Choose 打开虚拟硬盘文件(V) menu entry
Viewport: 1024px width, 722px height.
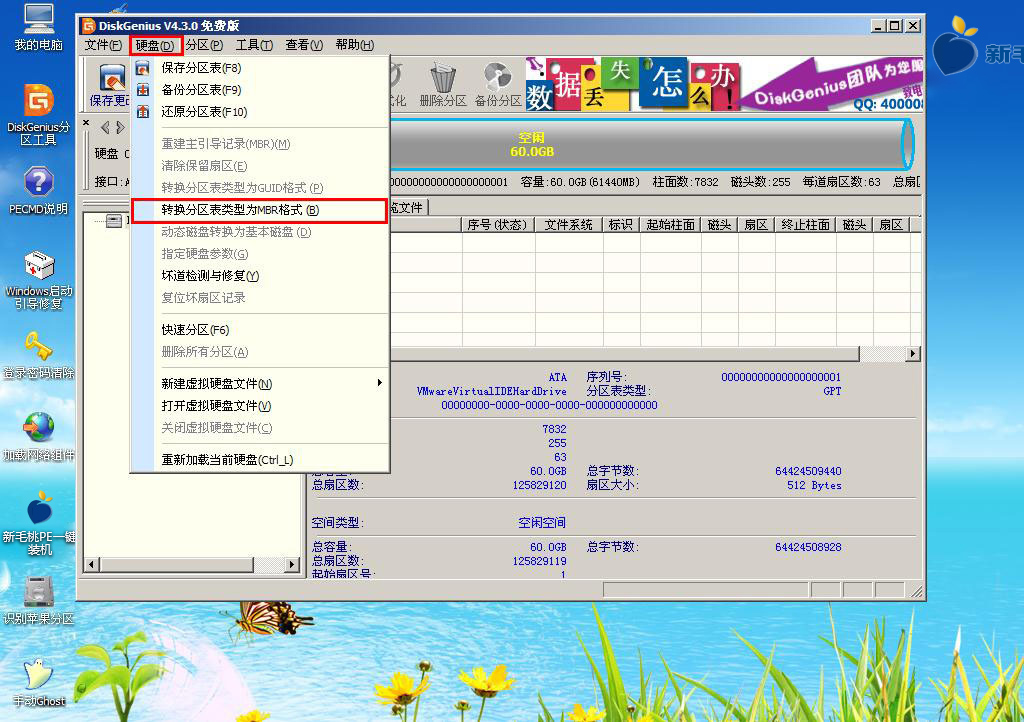260,405
